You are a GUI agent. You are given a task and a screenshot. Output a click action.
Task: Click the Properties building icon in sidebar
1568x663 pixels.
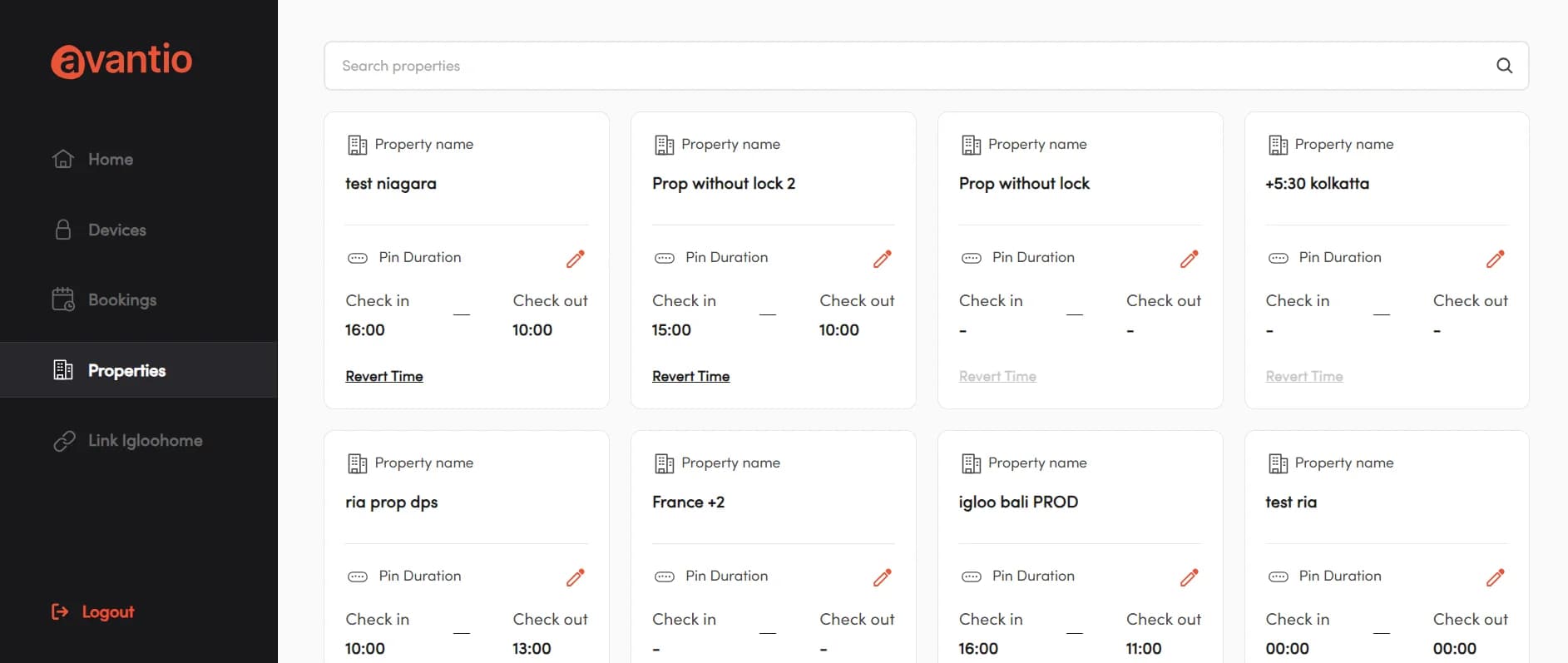pyautogui.click(x=63, y=369)
